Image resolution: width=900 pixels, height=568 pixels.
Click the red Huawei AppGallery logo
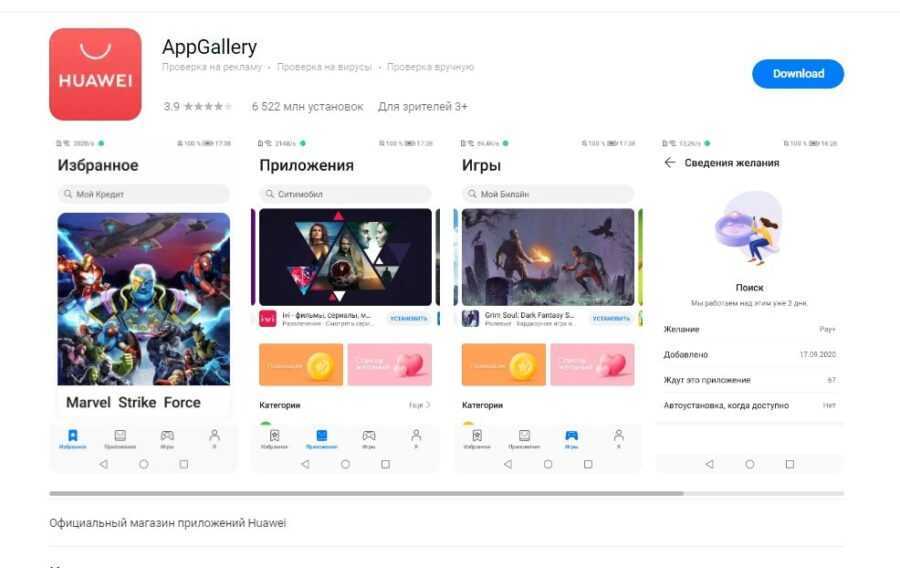point(95,74)
